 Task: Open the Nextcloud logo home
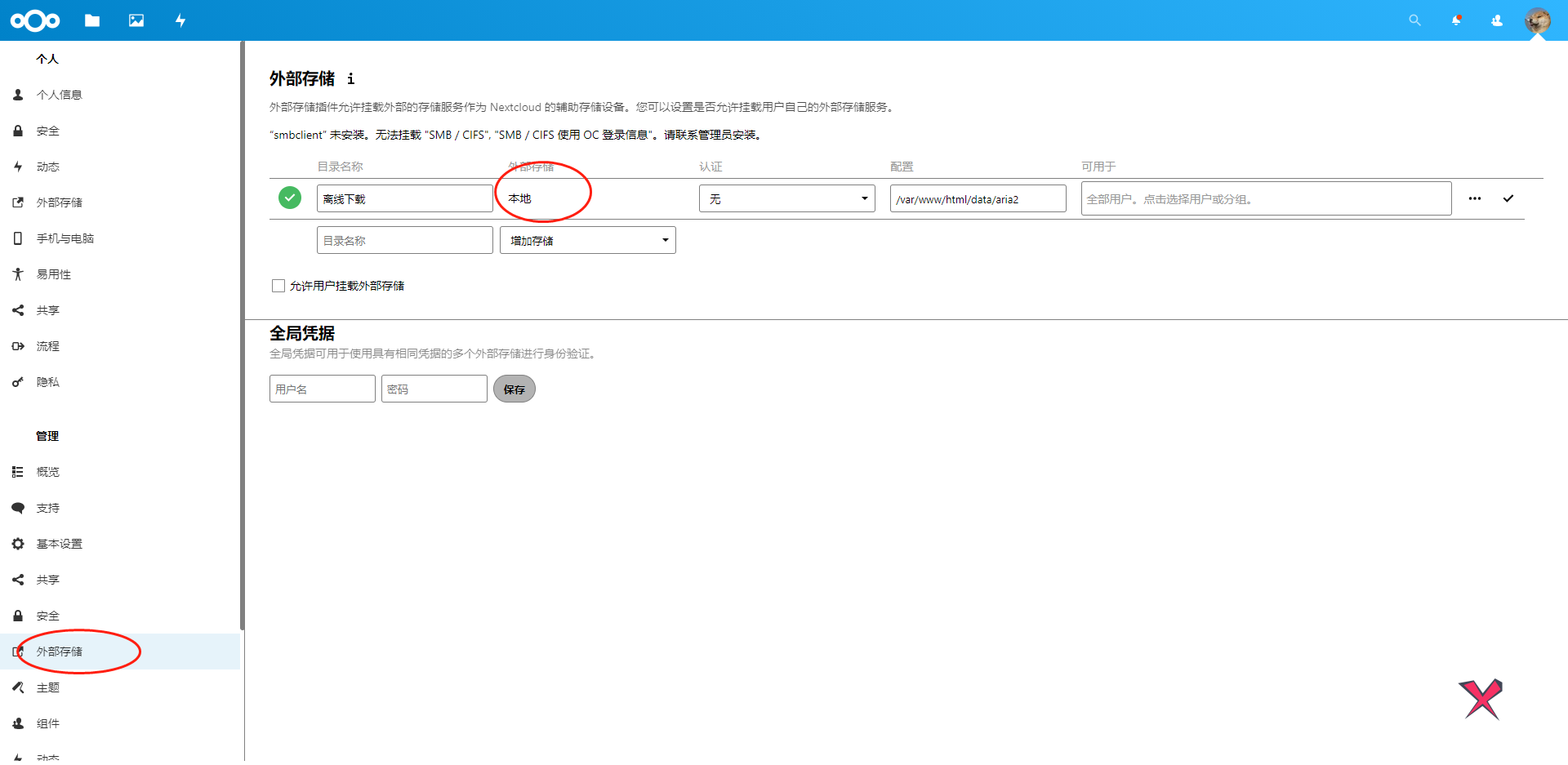pos(35,20)
